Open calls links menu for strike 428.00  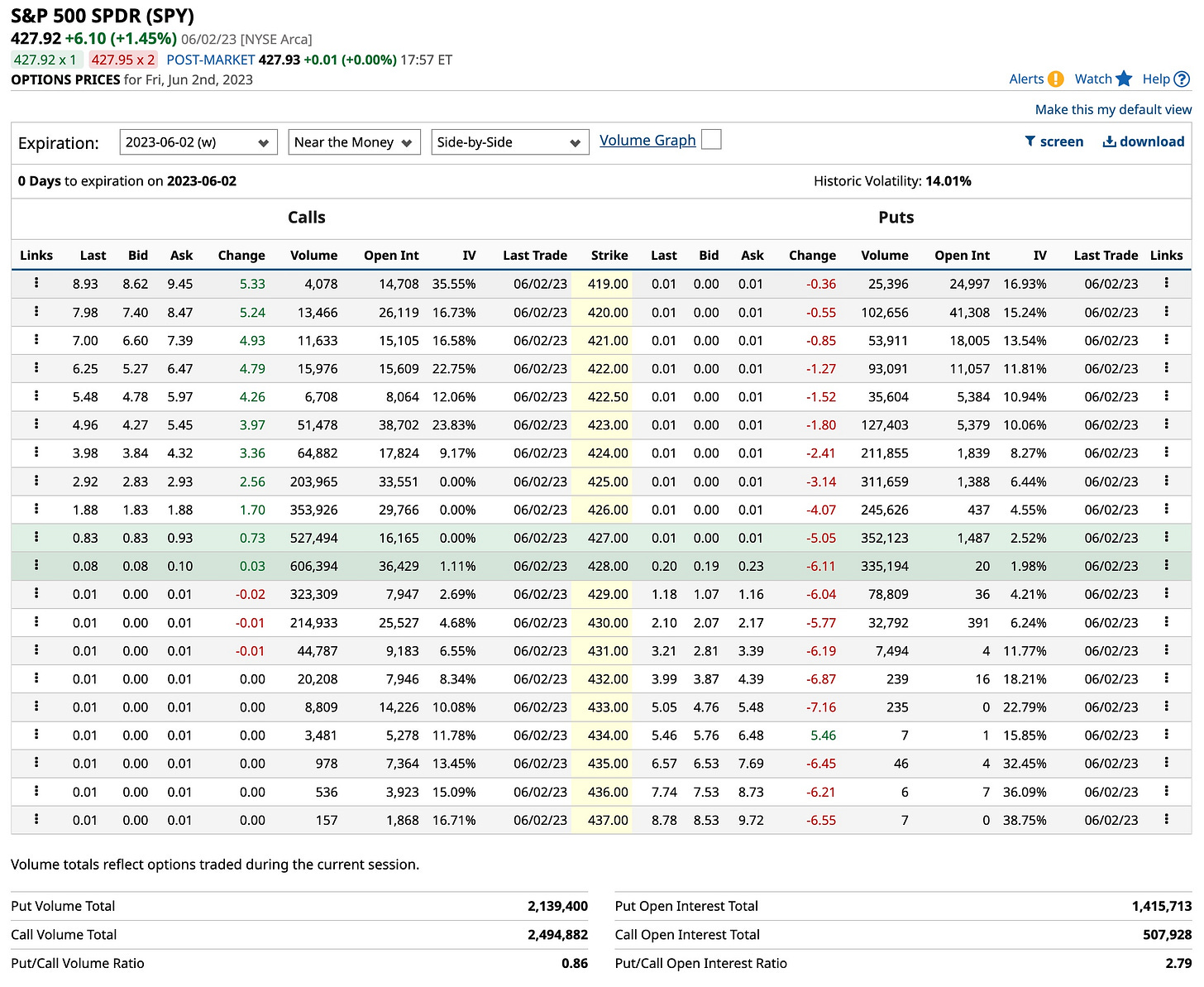click(x=36, y=565)
